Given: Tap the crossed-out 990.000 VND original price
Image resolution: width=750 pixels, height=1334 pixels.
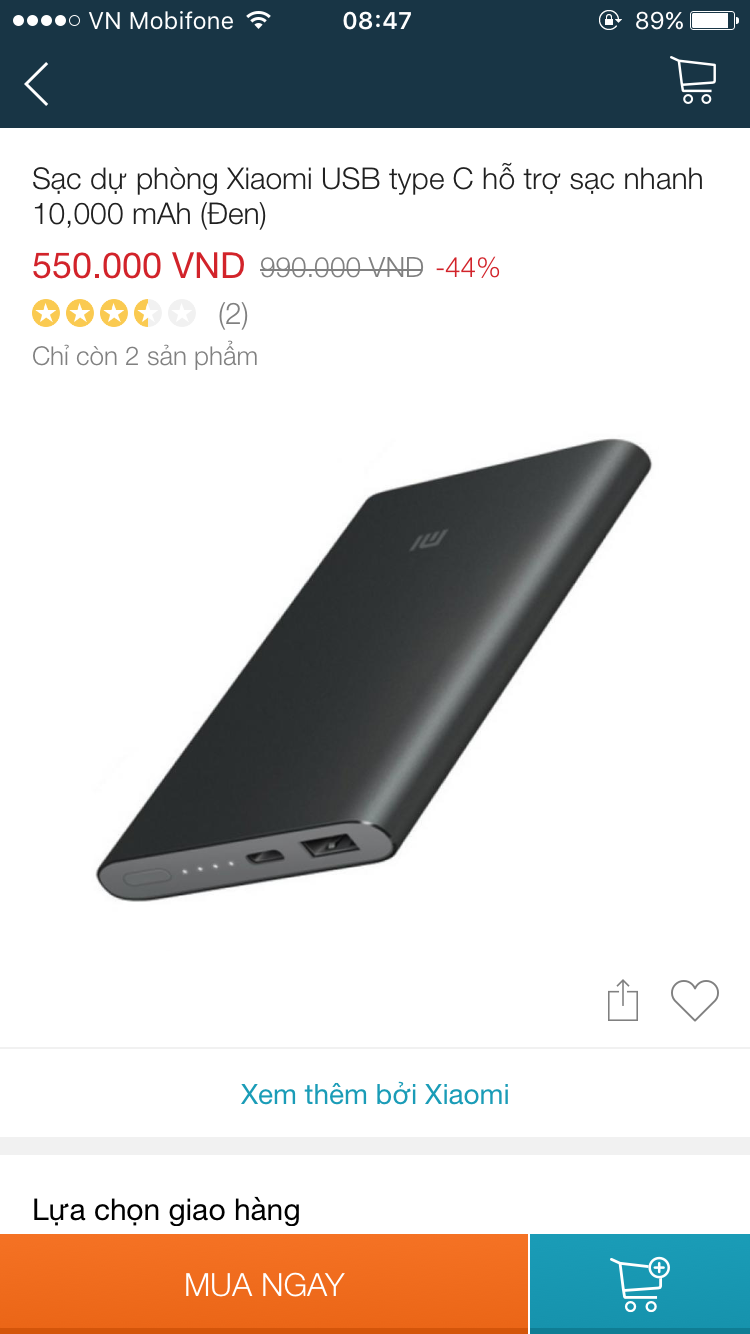Looking at the screenshot, I should 342,268.
